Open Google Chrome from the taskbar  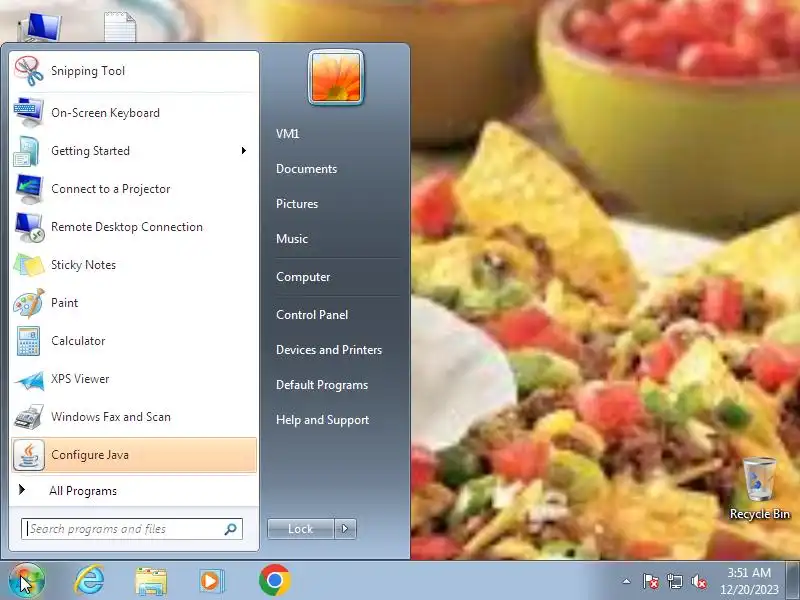click(274, 581)
